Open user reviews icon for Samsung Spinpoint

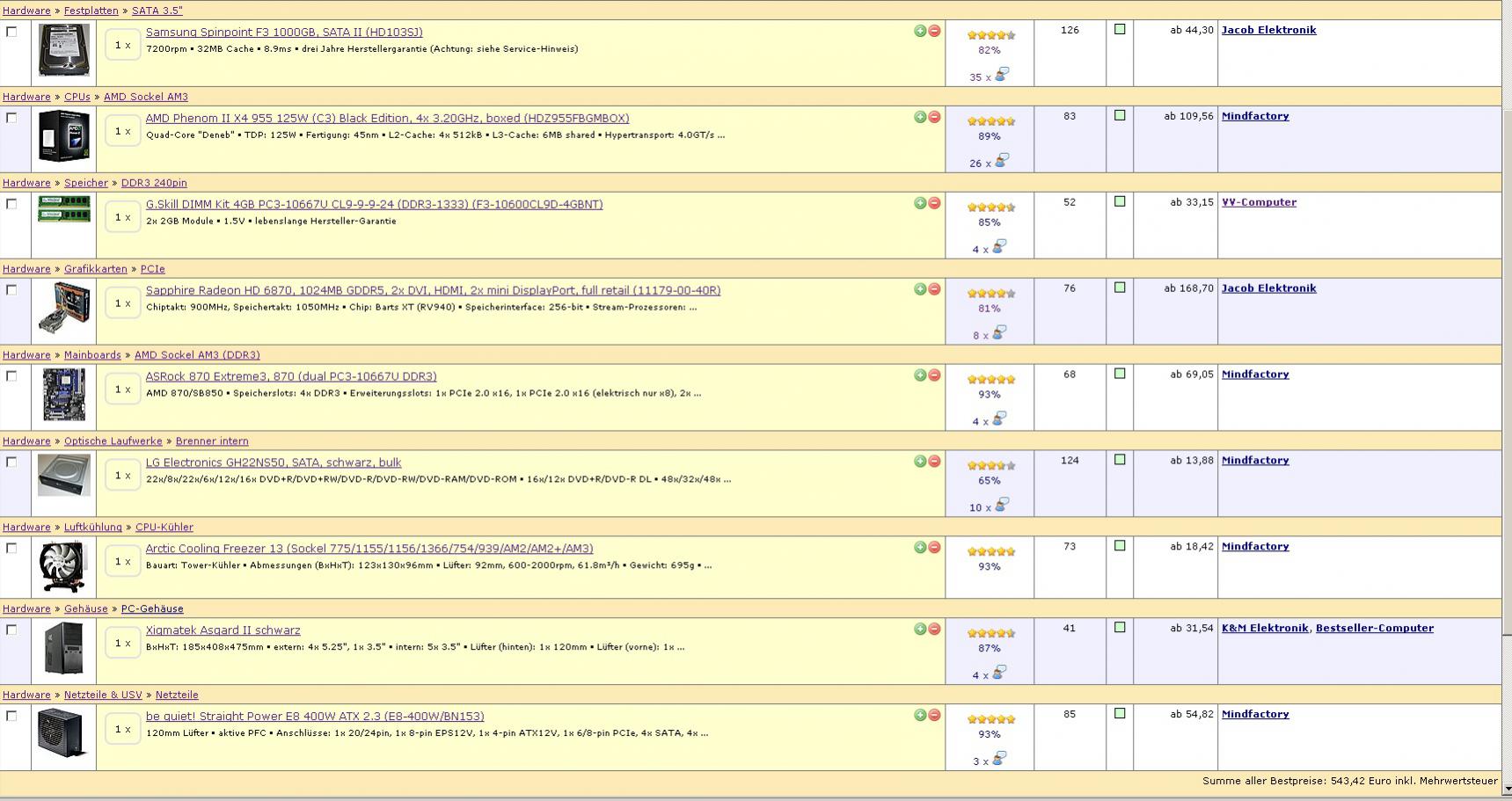pos(1001,75)
